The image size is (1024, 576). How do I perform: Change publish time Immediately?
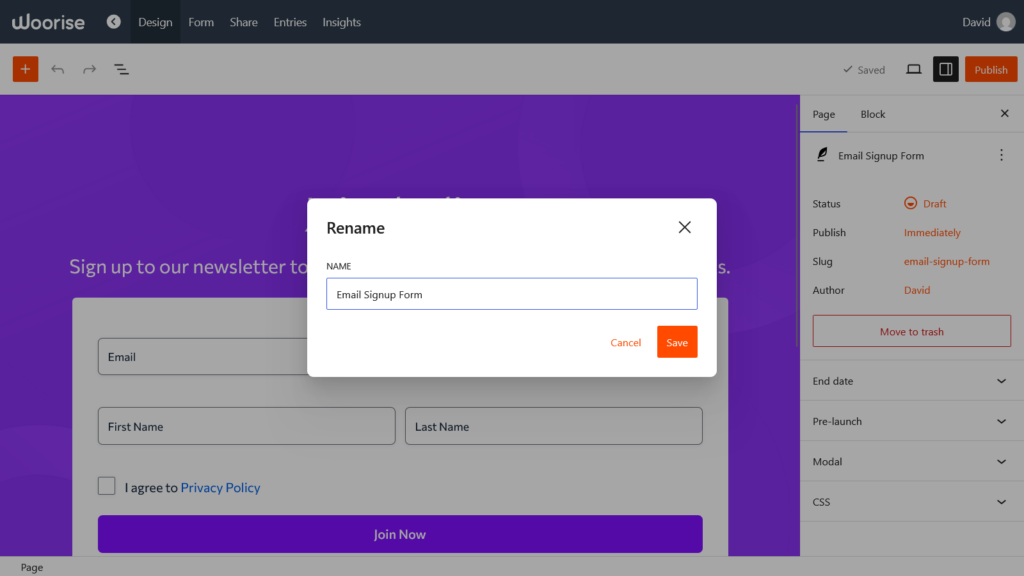tap(932, 232)
